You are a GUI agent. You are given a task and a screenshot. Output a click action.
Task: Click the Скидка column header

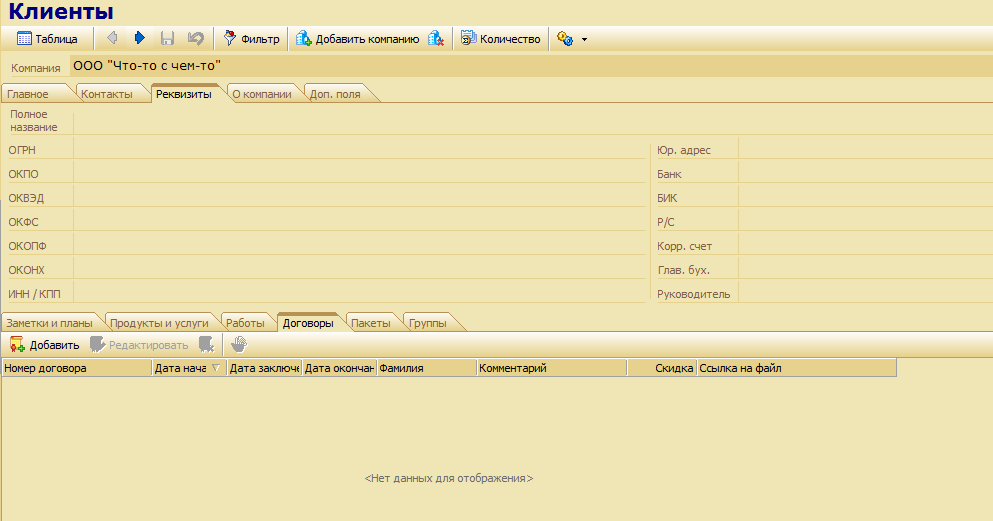(662, 368)
